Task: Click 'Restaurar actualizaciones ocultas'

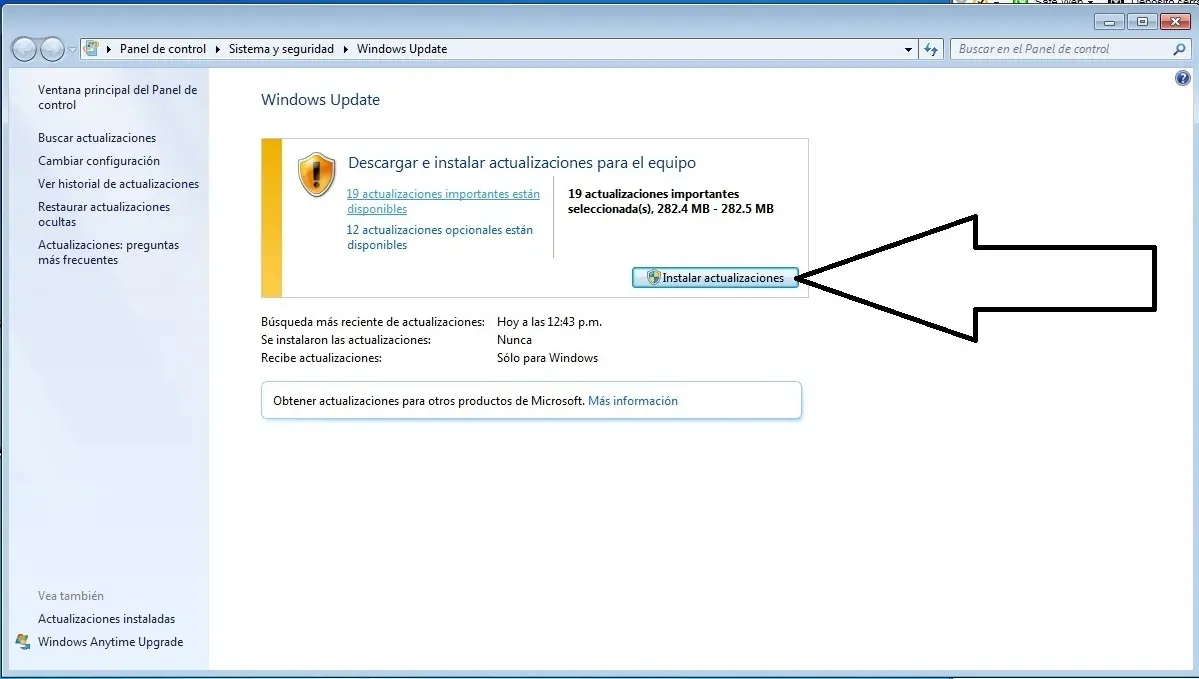Action: click(x=104, y=214)
